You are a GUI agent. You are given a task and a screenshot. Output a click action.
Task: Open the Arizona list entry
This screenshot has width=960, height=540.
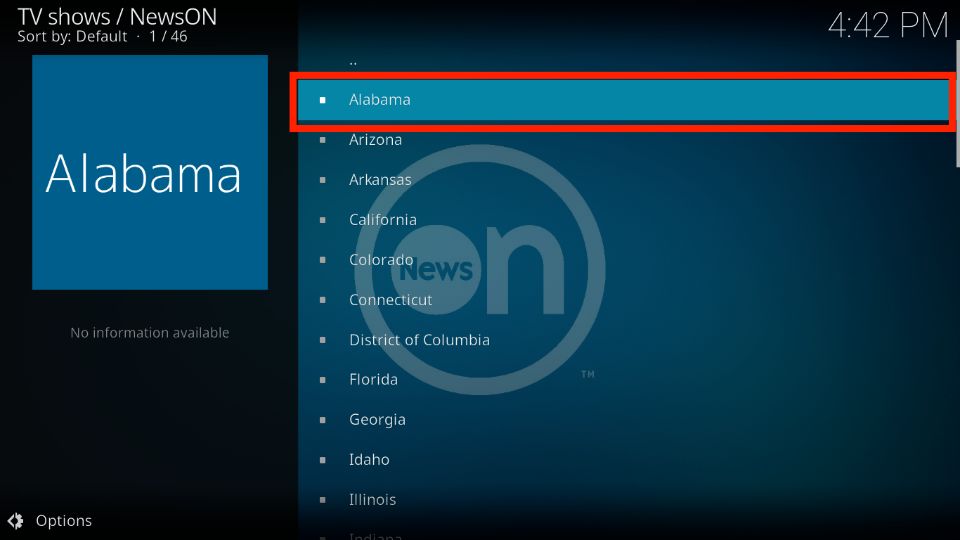(x=623, y=140)
